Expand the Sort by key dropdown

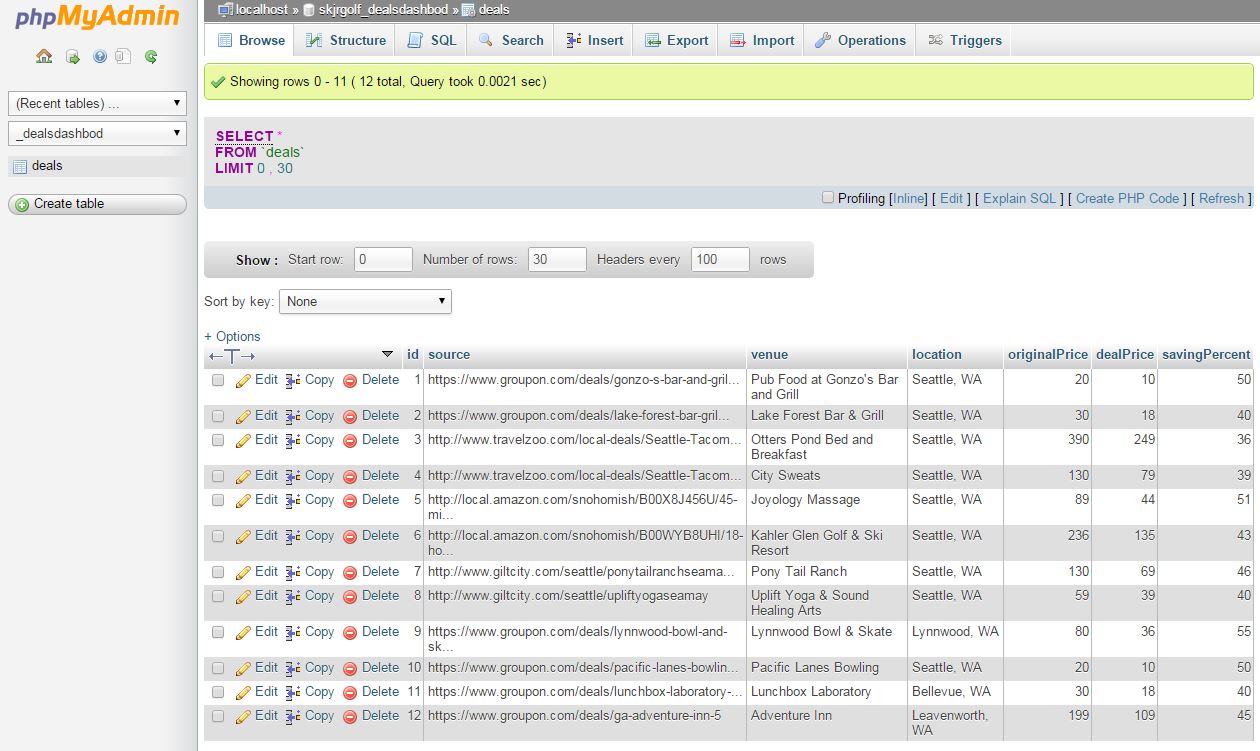[x=365, y=301]
